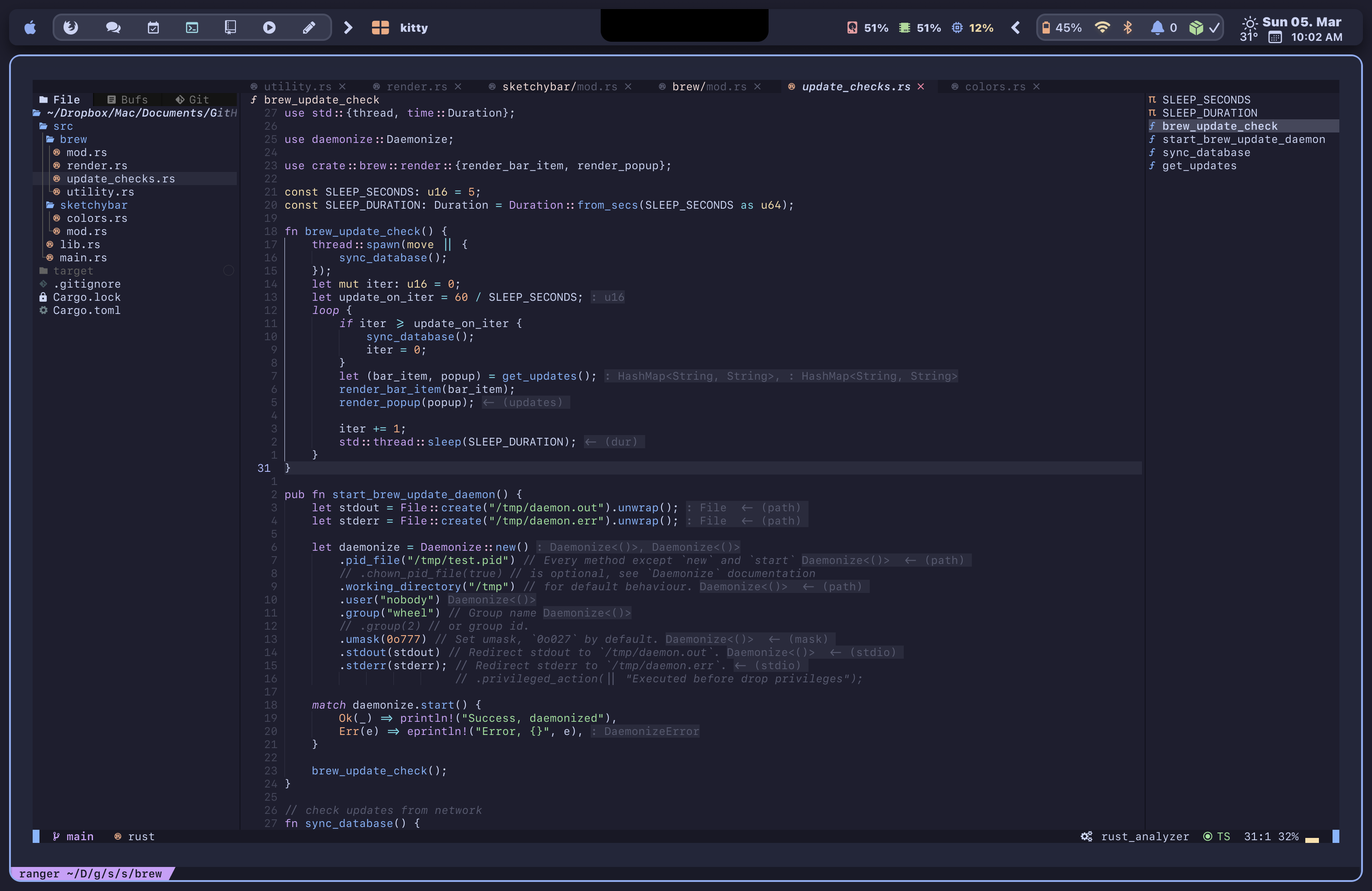Jump to get_updates symbol in outline
The image size is (1372, 891).
pos(1199,166)
